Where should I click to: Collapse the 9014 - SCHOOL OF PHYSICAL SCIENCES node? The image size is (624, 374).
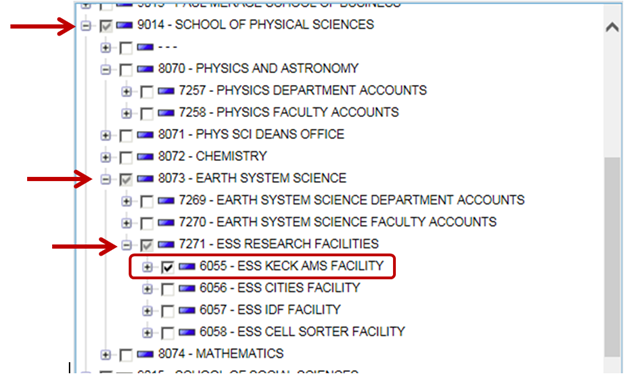pos(86,26)
